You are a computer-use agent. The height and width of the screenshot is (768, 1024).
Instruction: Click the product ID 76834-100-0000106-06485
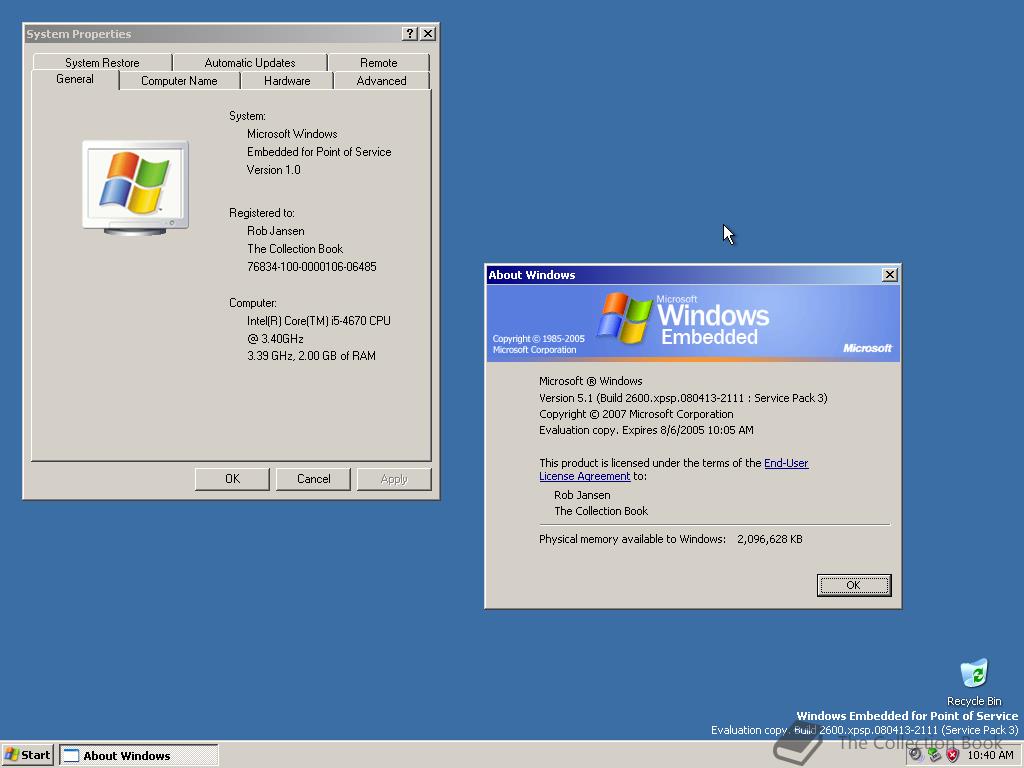(312, 266)
